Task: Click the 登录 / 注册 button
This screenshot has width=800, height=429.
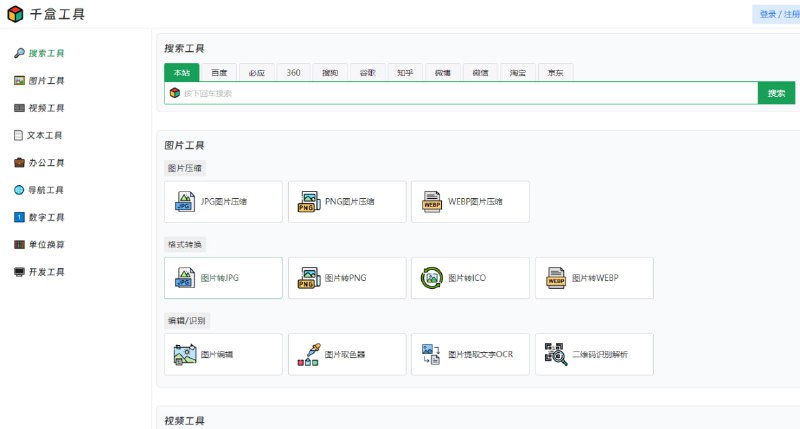Action: [777, 14]
